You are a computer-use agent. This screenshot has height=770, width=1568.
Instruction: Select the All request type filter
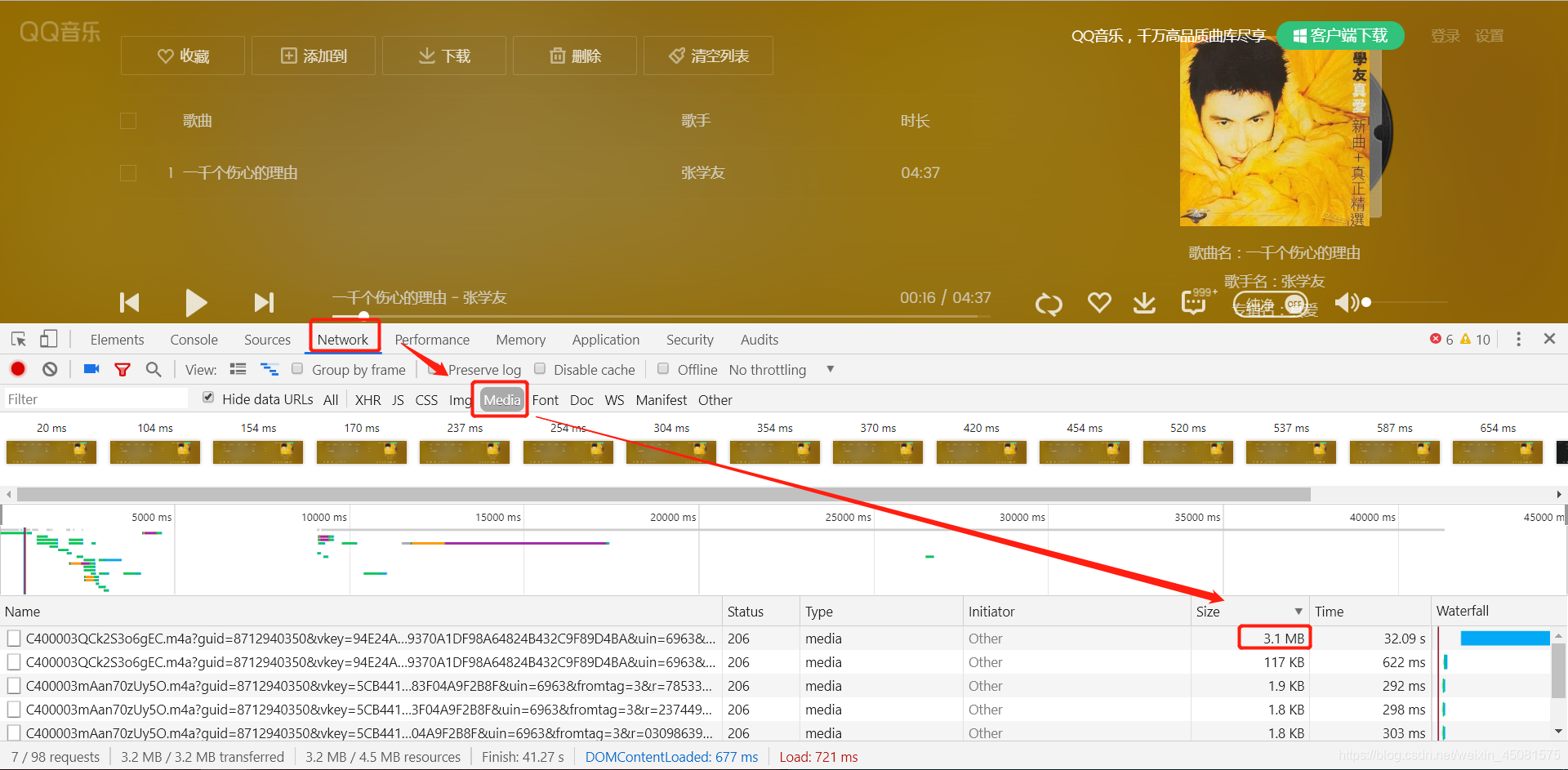tap(331, 400)
